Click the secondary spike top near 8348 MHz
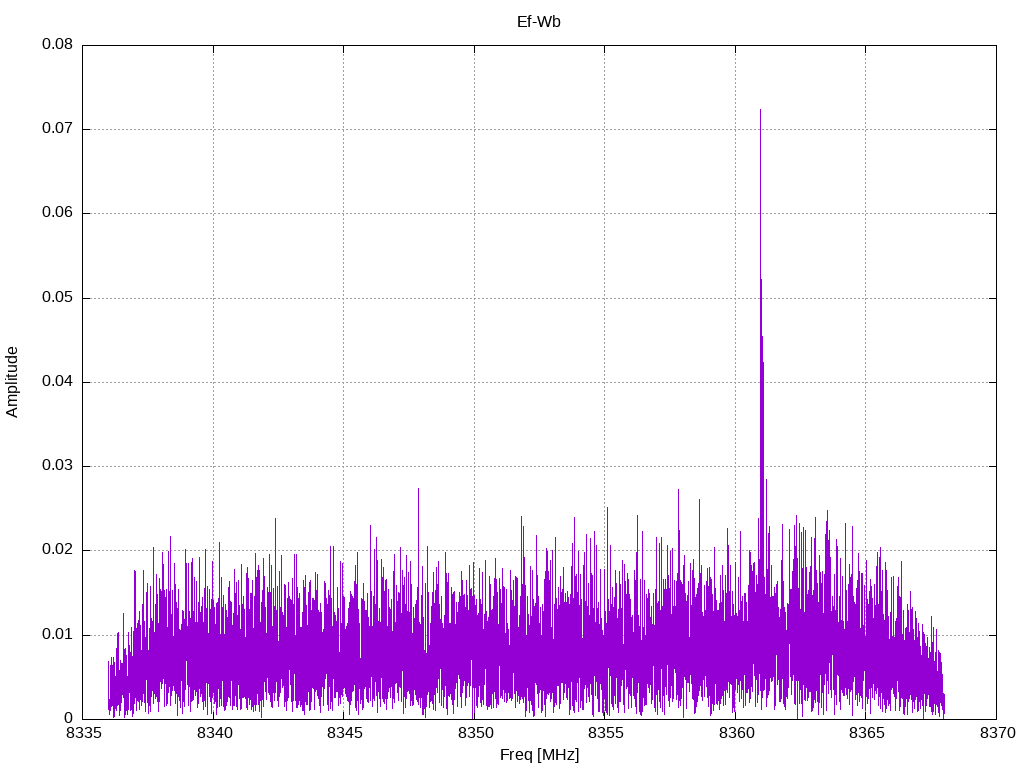Image resolution: width=1024 pixels, height=768 pixels. click(418, 489)
